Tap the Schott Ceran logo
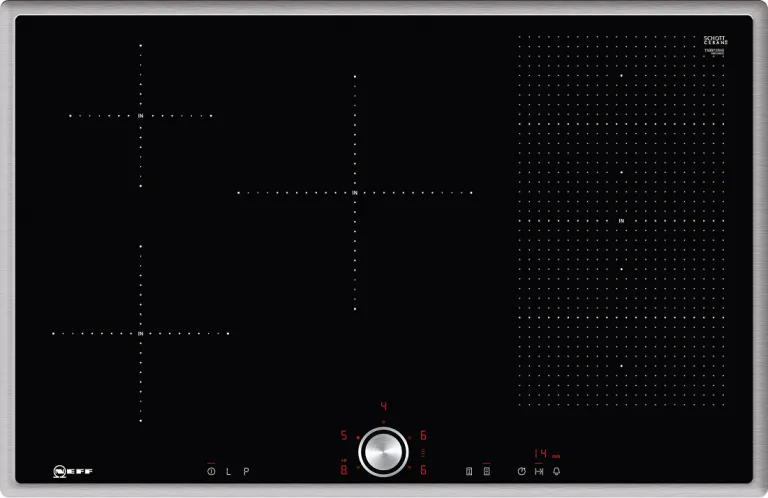 click(x=716, y=41)
